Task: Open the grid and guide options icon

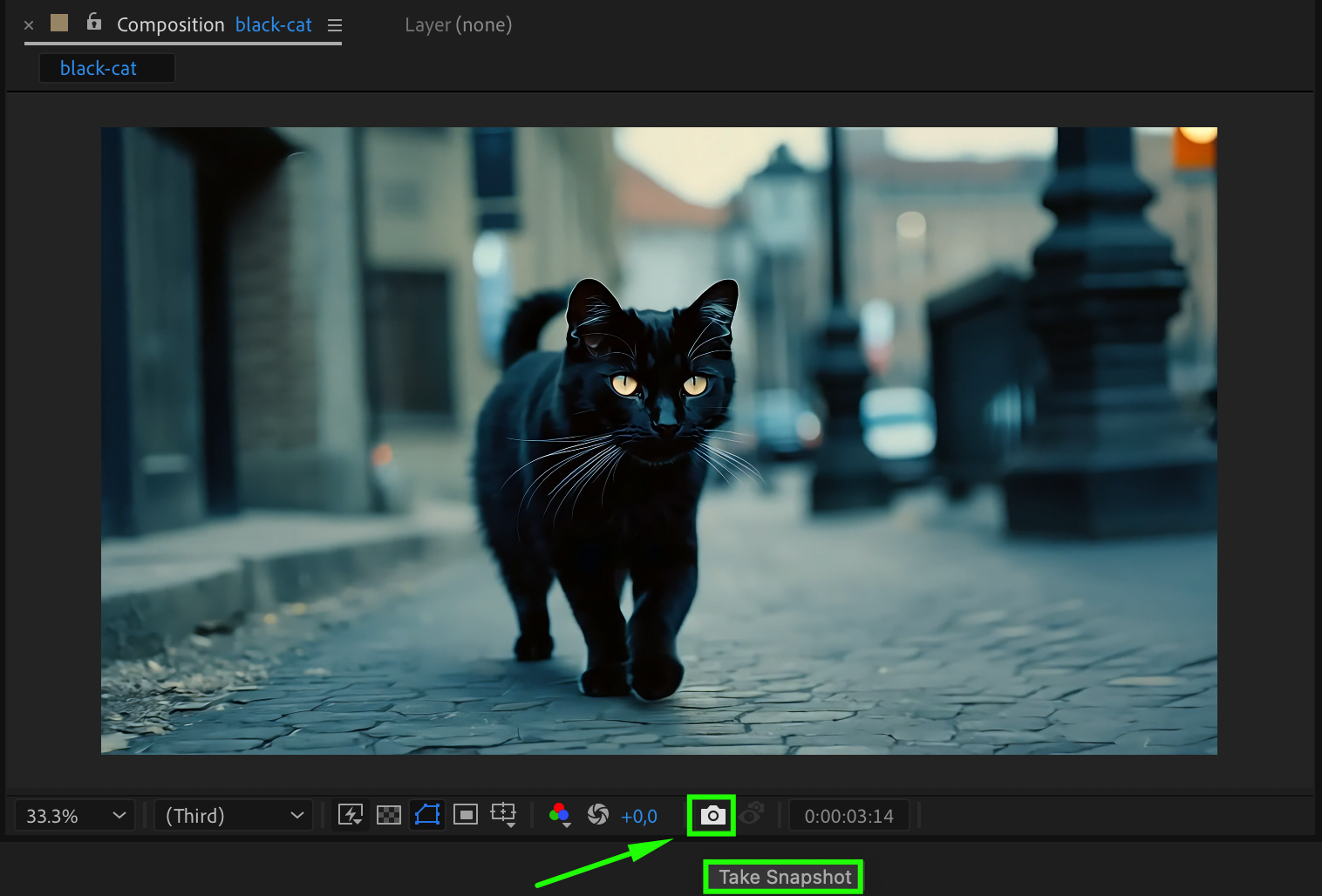Action: 503,815
